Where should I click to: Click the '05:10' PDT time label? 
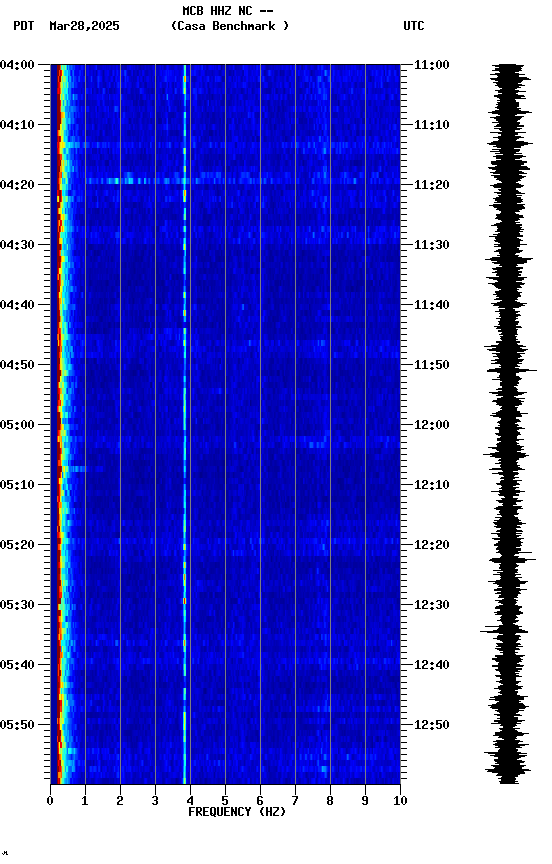(17, 485)
